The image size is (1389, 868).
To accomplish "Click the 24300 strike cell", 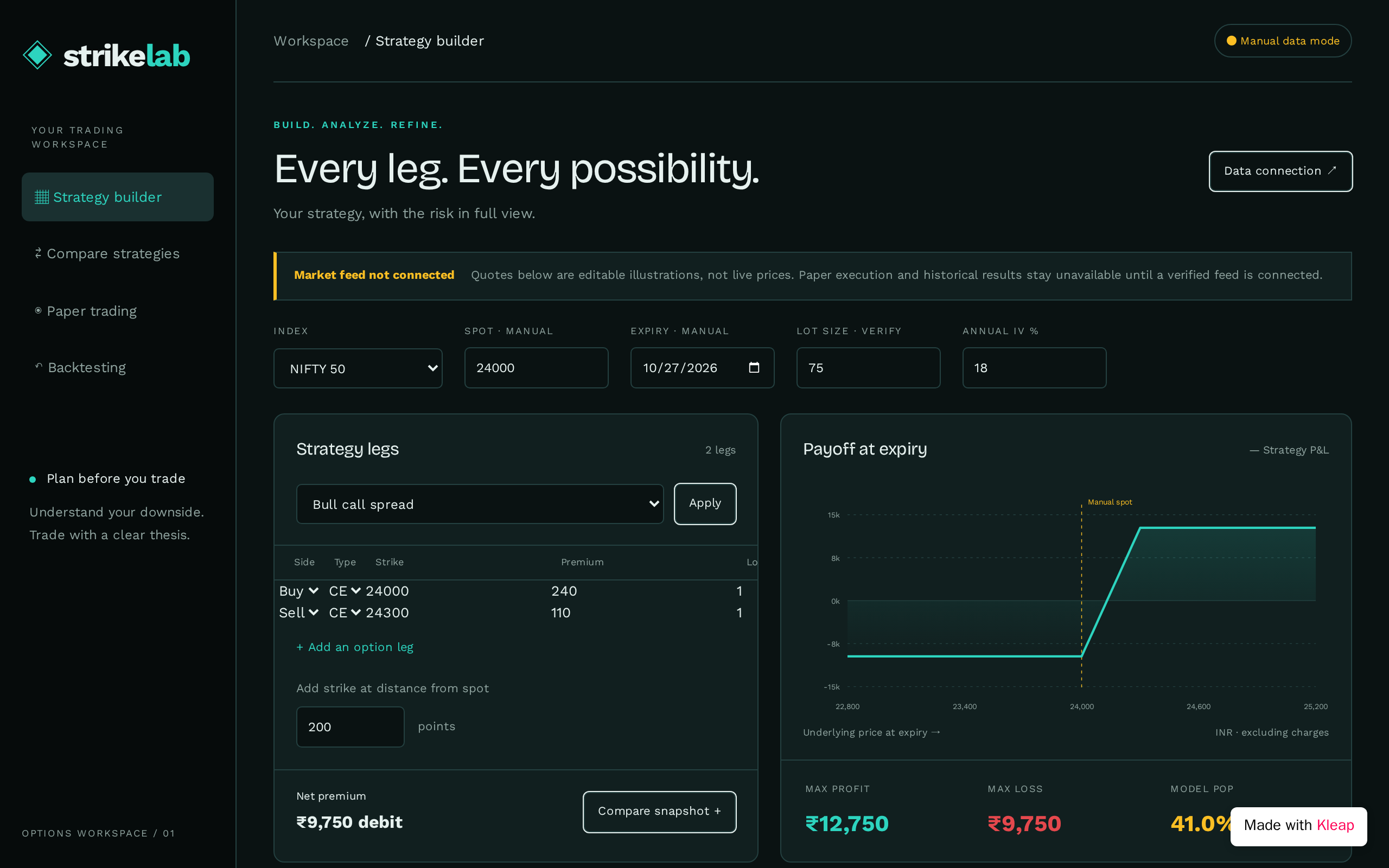I will pyautogui.click(x=387, y=612).
